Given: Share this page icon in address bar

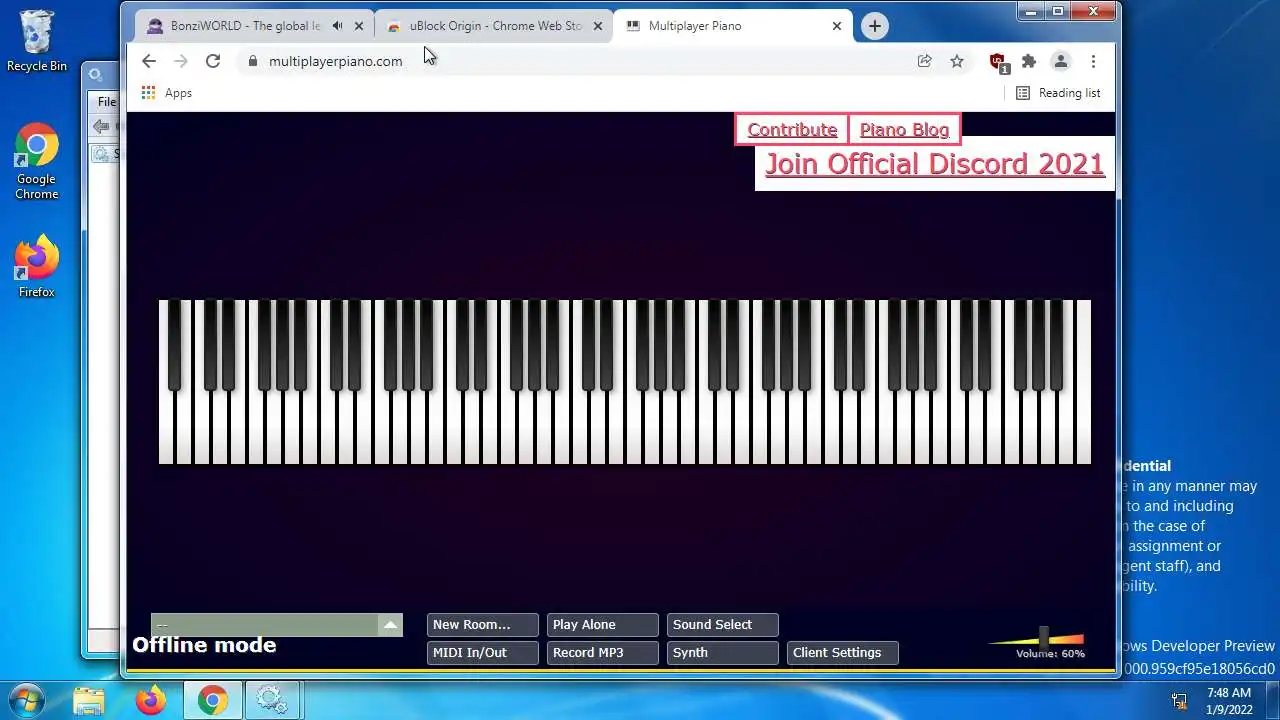Looking at the screenshot, I should pos(925,61).
